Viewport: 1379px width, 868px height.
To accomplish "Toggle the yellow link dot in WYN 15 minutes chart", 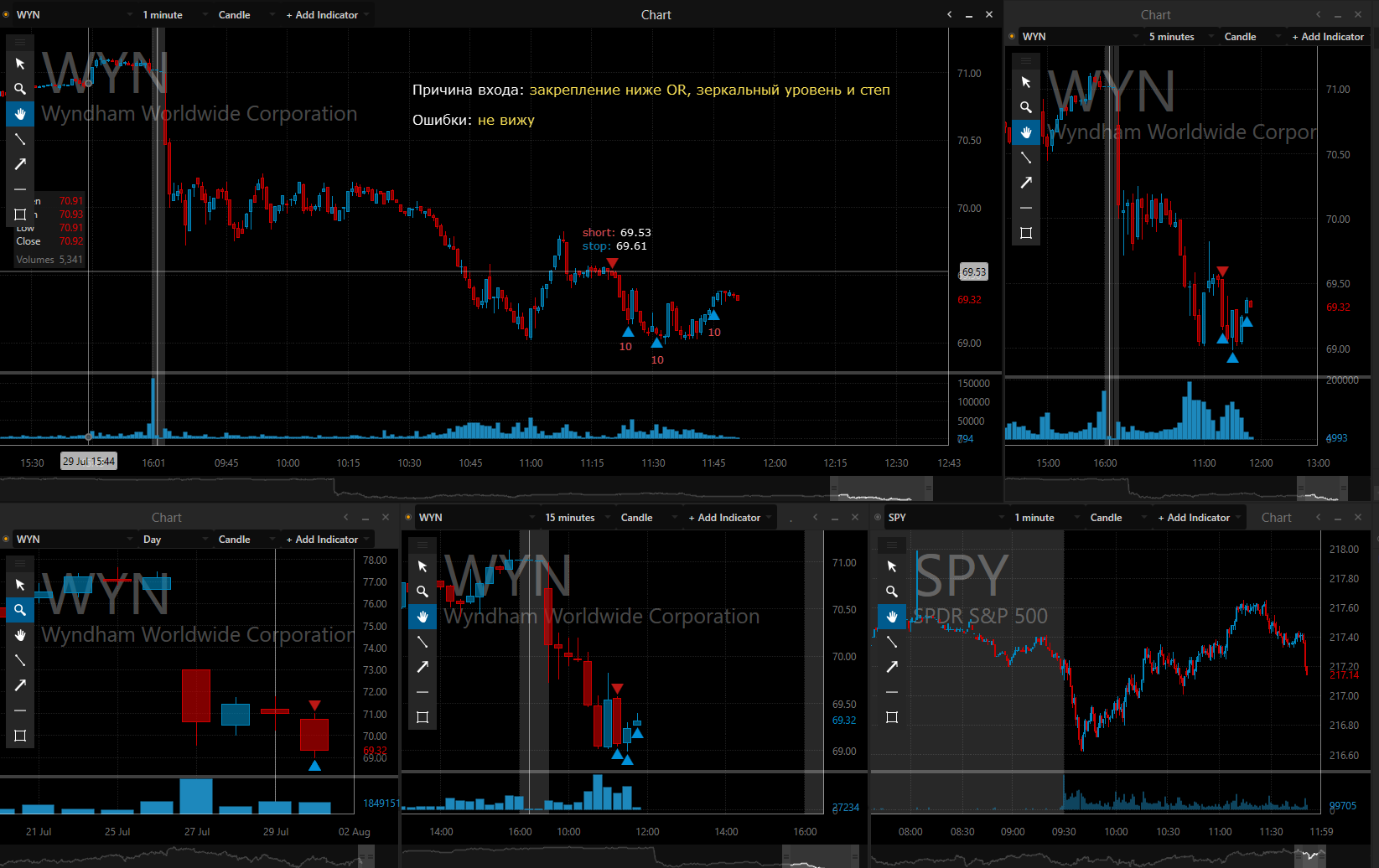I will point(408,518).
